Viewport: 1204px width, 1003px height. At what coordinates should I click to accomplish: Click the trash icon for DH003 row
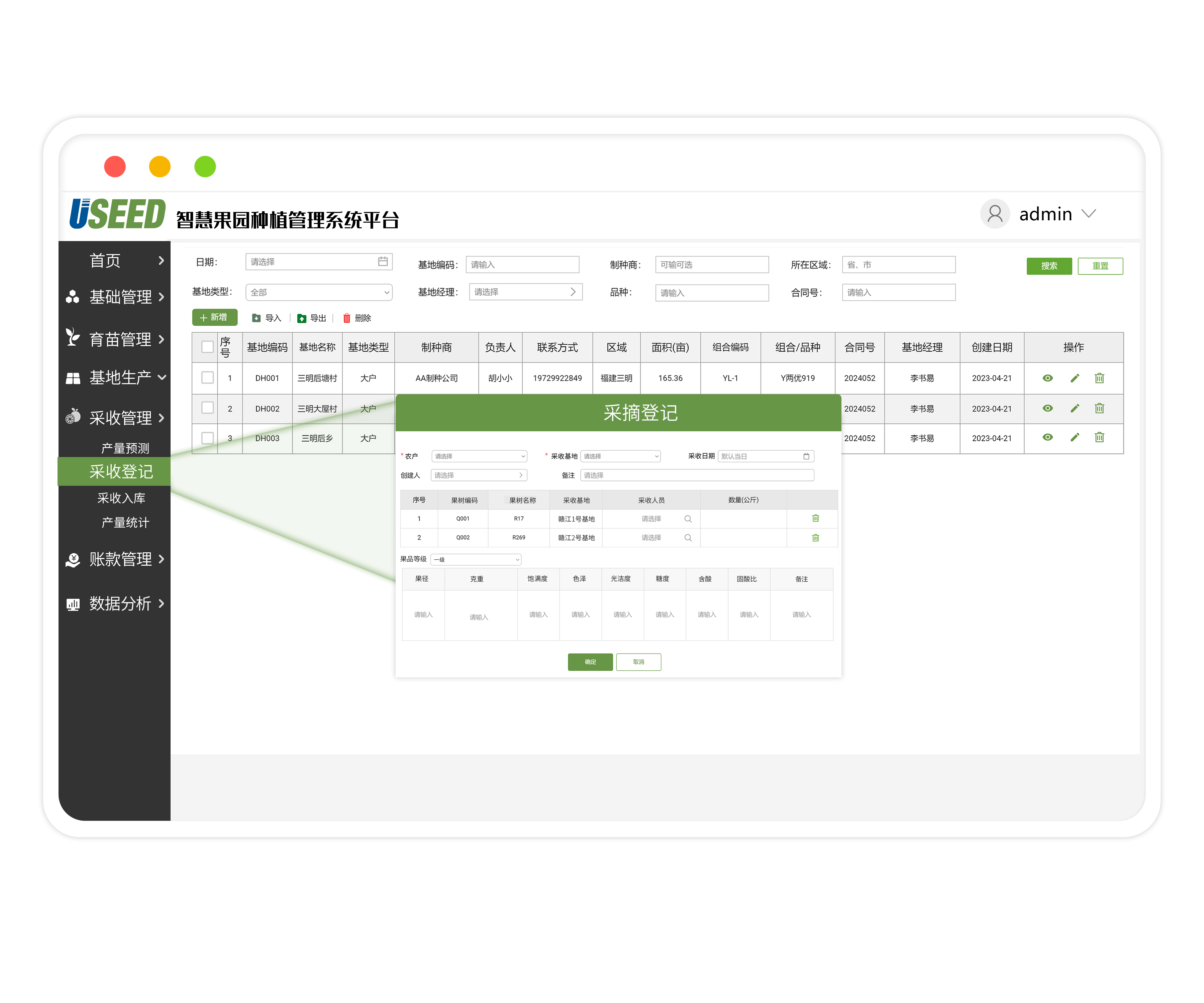[1099, 437]
